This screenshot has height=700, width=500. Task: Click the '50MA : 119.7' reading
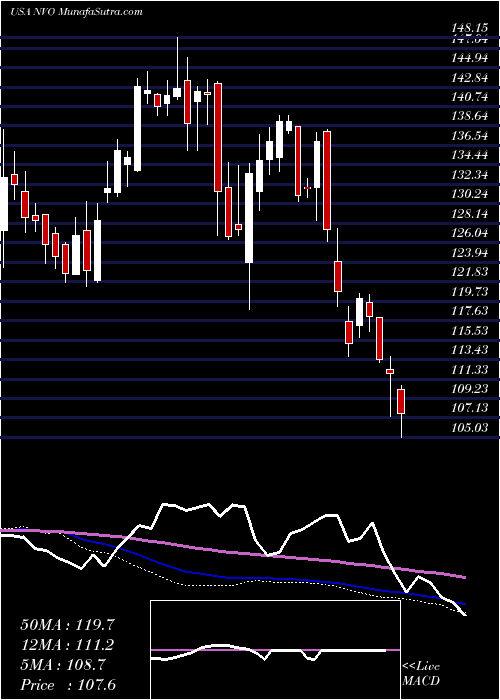67,625
